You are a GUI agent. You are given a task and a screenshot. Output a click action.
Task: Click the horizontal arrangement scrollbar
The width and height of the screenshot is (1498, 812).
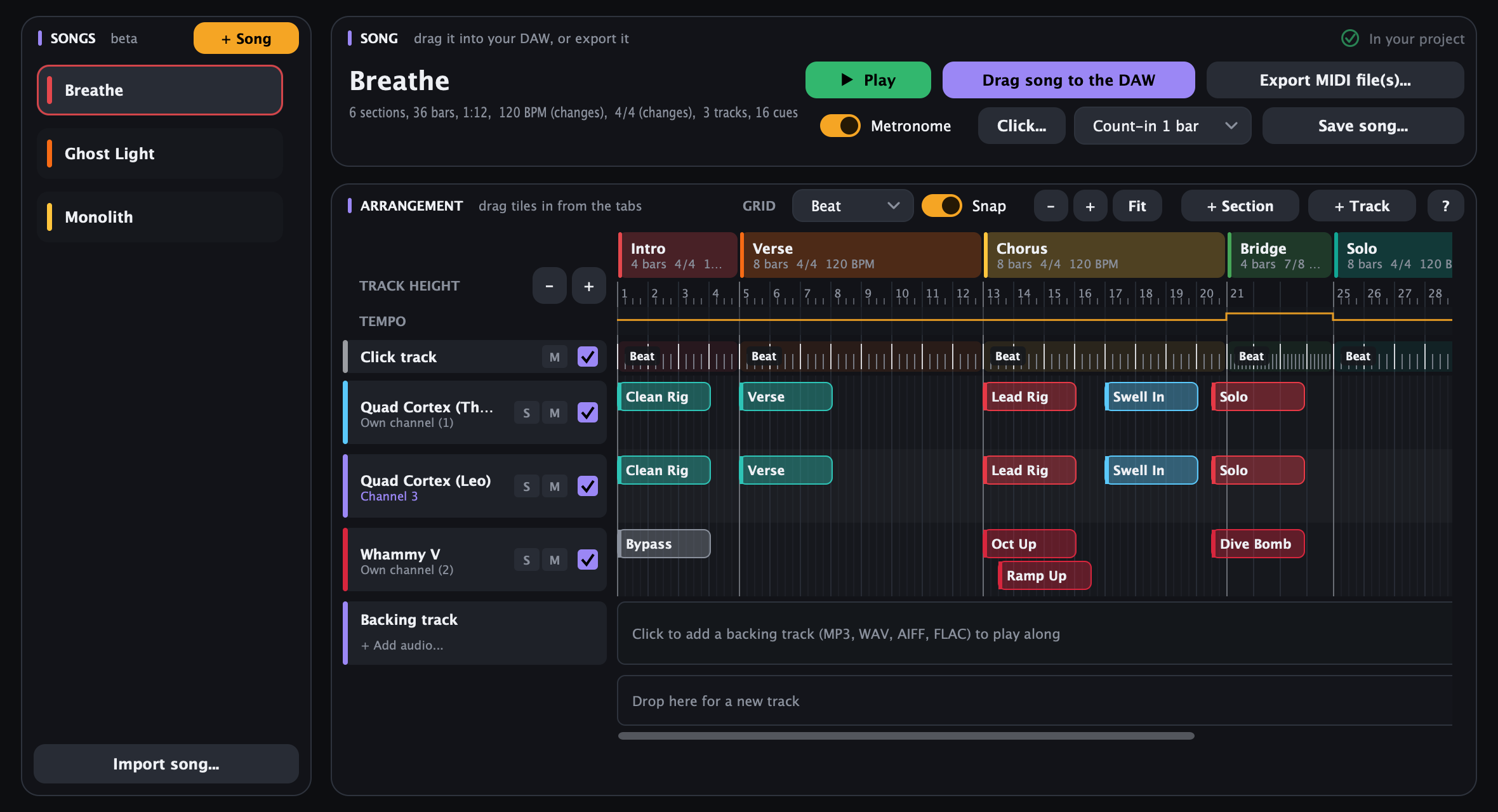pyautogui.click(x=906, y=736)
